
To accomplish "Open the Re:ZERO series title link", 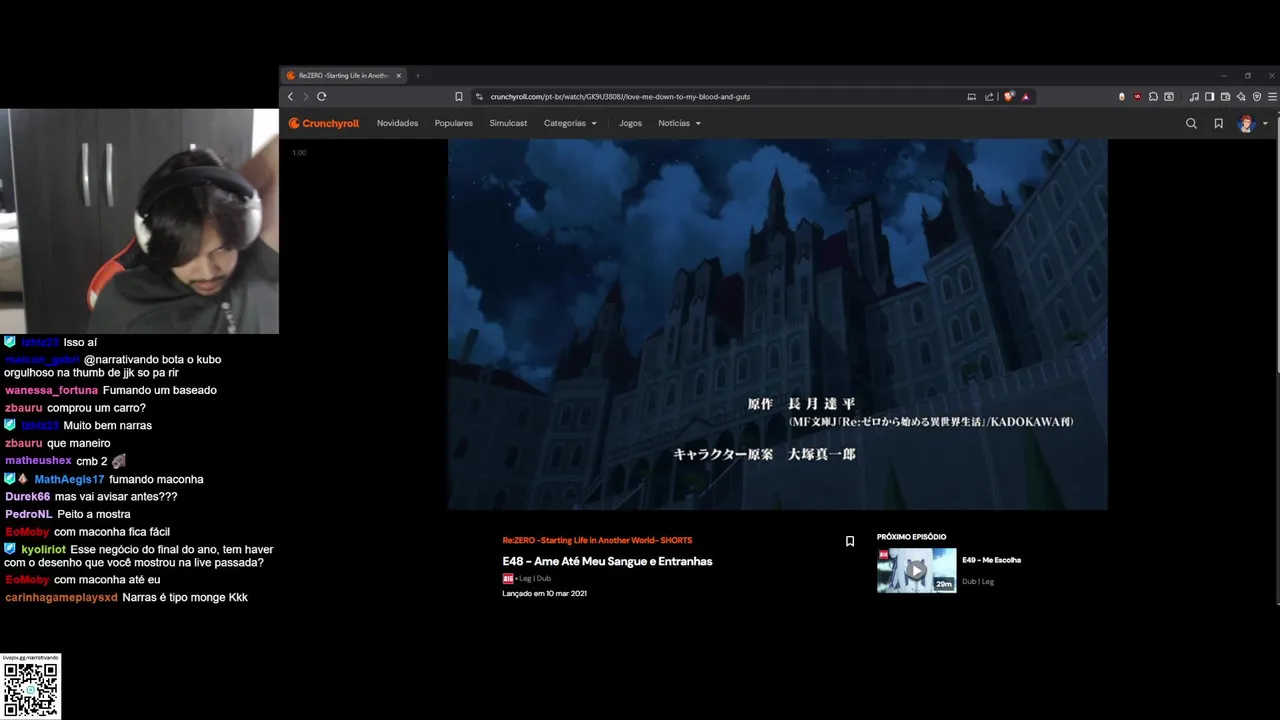I will click(x=597, y=540).
